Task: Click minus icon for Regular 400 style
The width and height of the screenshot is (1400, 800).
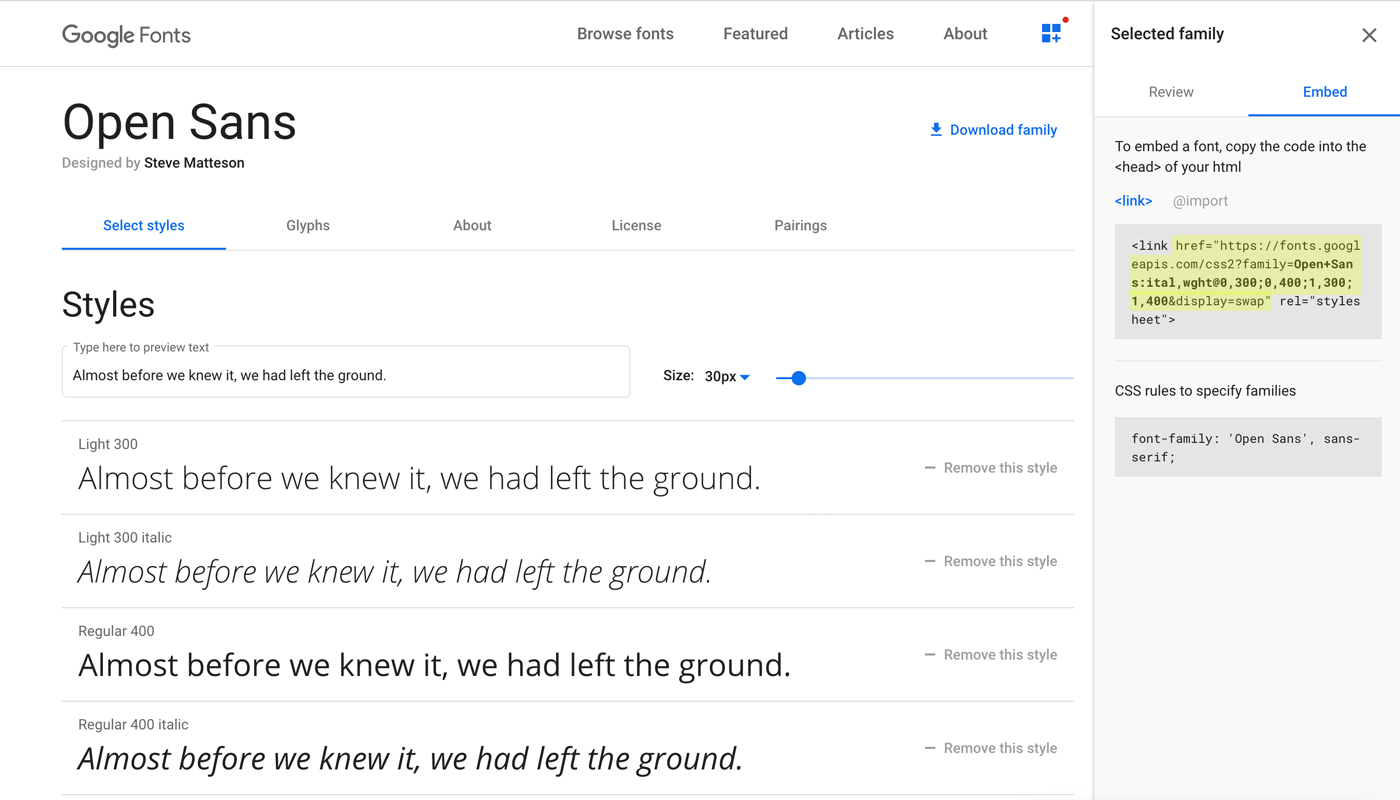Action: [930, 655]
